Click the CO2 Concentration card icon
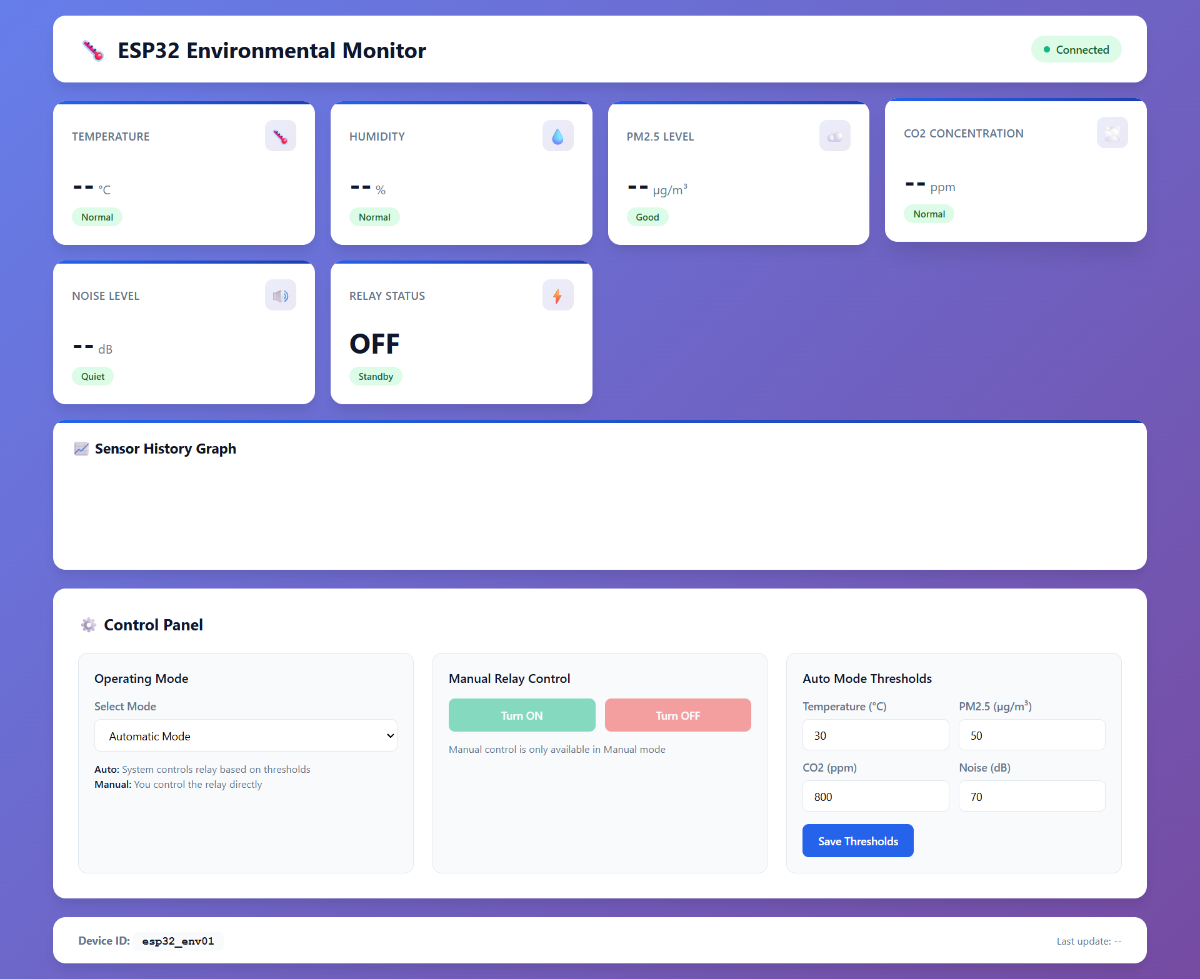The height and width of the screenshot is (979, 1200). coord(1112,133)
